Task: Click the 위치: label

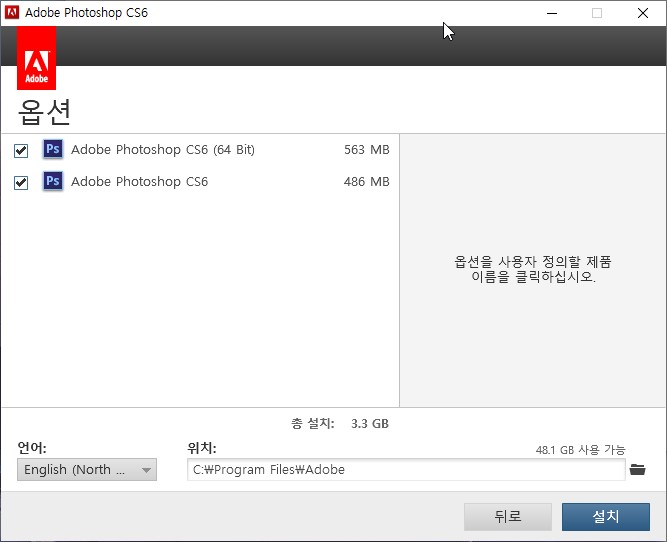Action: coord(202,448)
